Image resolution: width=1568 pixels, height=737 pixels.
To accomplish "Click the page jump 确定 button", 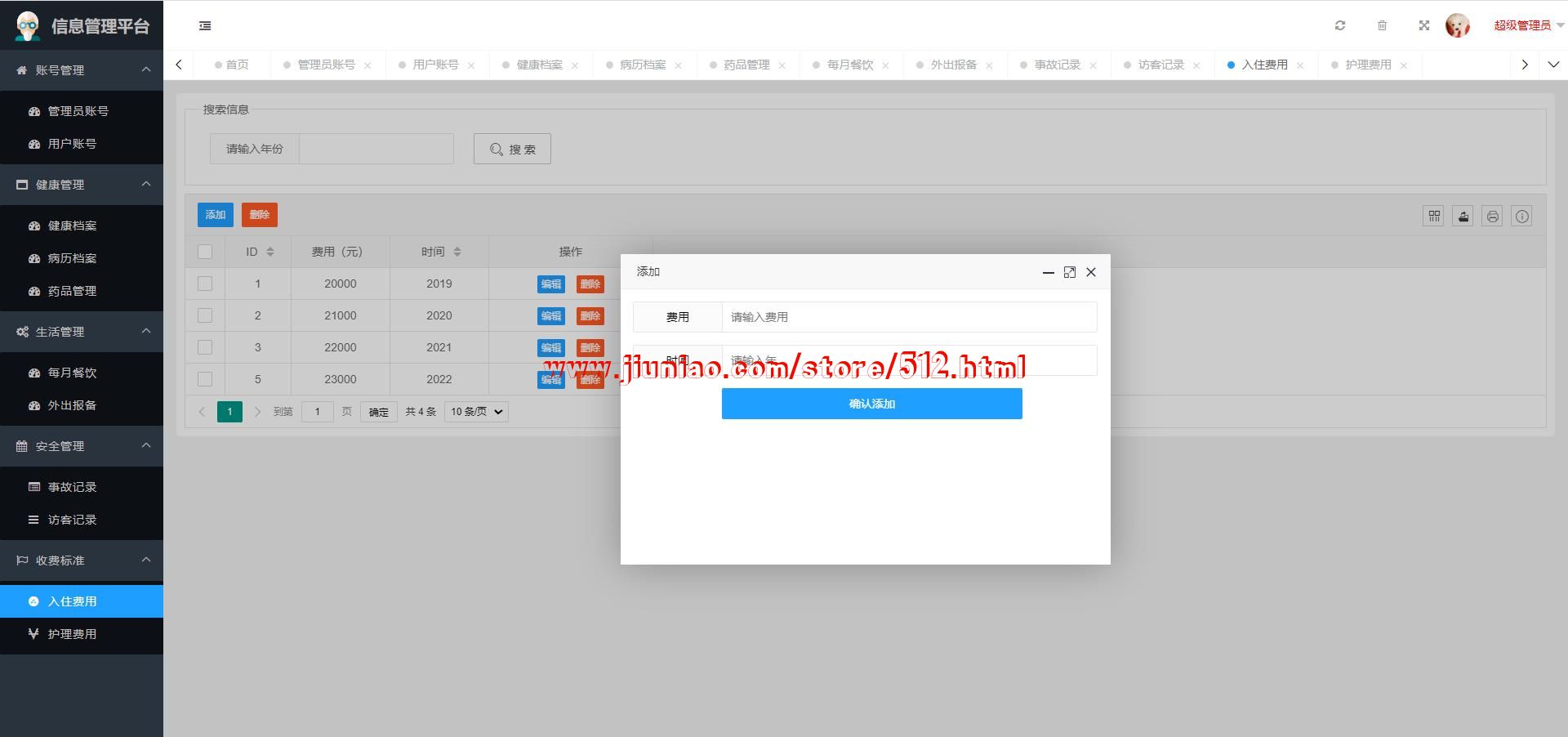I will (x=379, y=412).
